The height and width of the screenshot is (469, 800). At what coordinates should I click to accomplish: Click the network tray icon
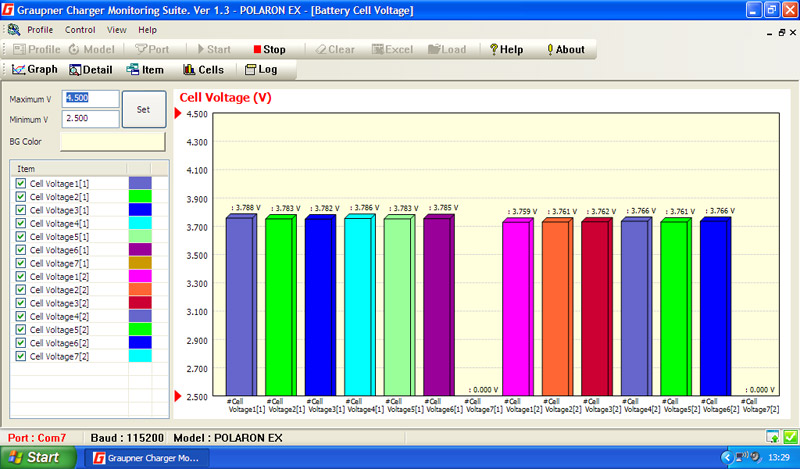pyautogui.click(x=741, y=457)
